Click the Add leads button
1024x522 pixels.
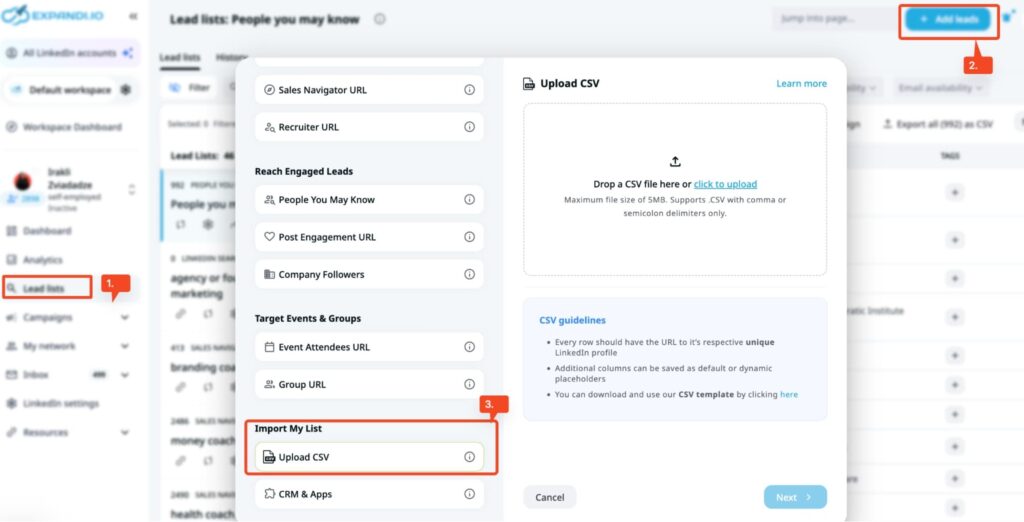pos(947,19)
